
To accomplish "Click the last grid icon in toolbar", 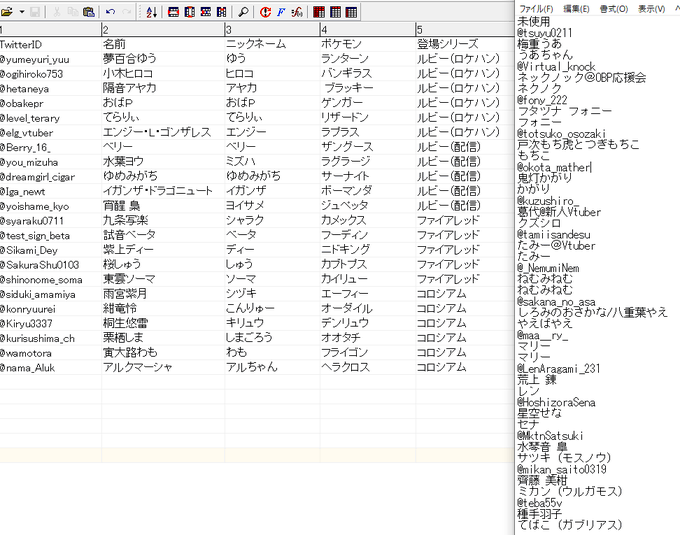I will (x=351, y=12).
